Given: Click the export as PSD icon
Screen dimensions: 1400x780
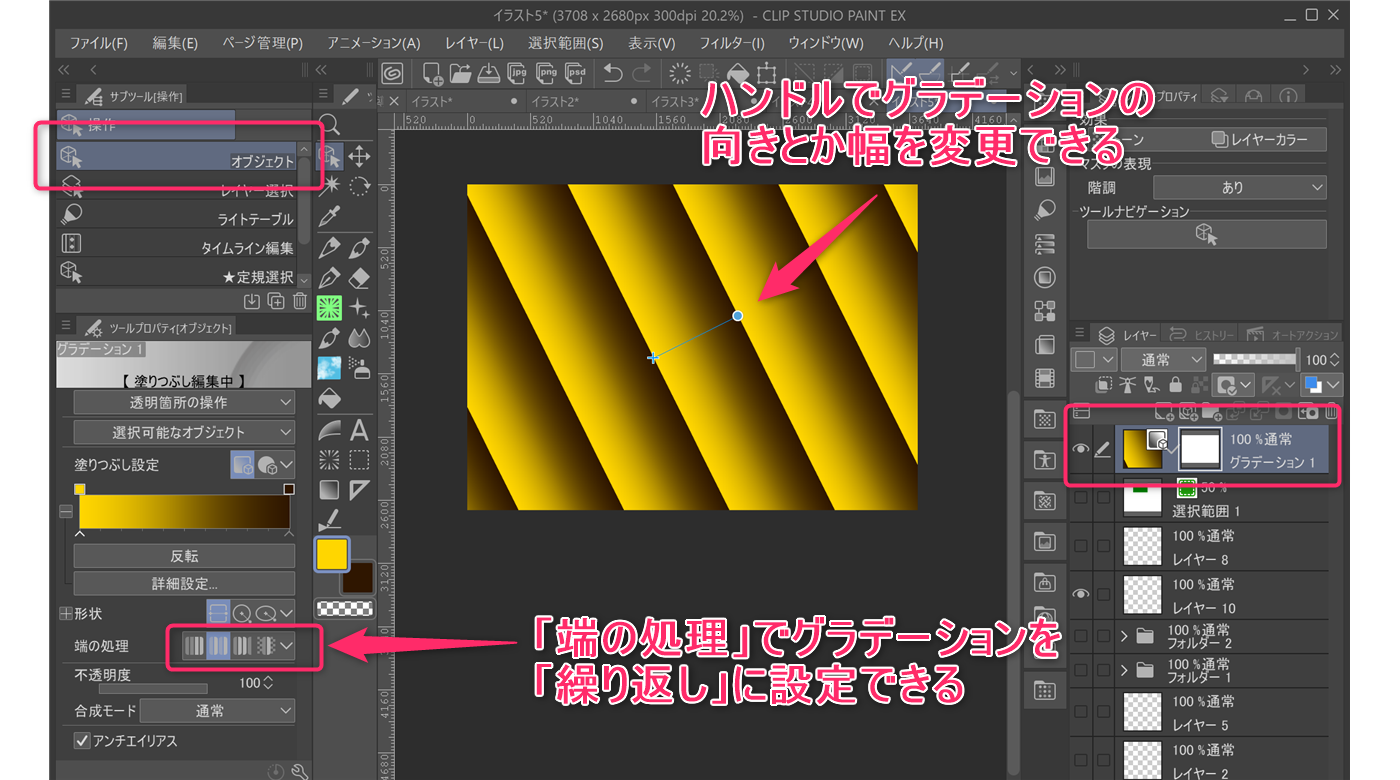Looking at the screenshot, I should tap(576, 73).
